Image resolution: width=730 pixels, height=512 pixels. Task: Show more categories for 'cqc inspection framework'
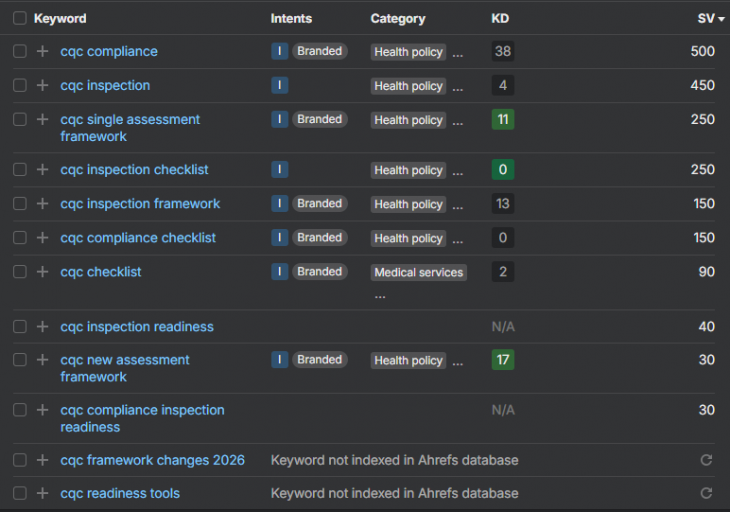[x=458, y=207]
